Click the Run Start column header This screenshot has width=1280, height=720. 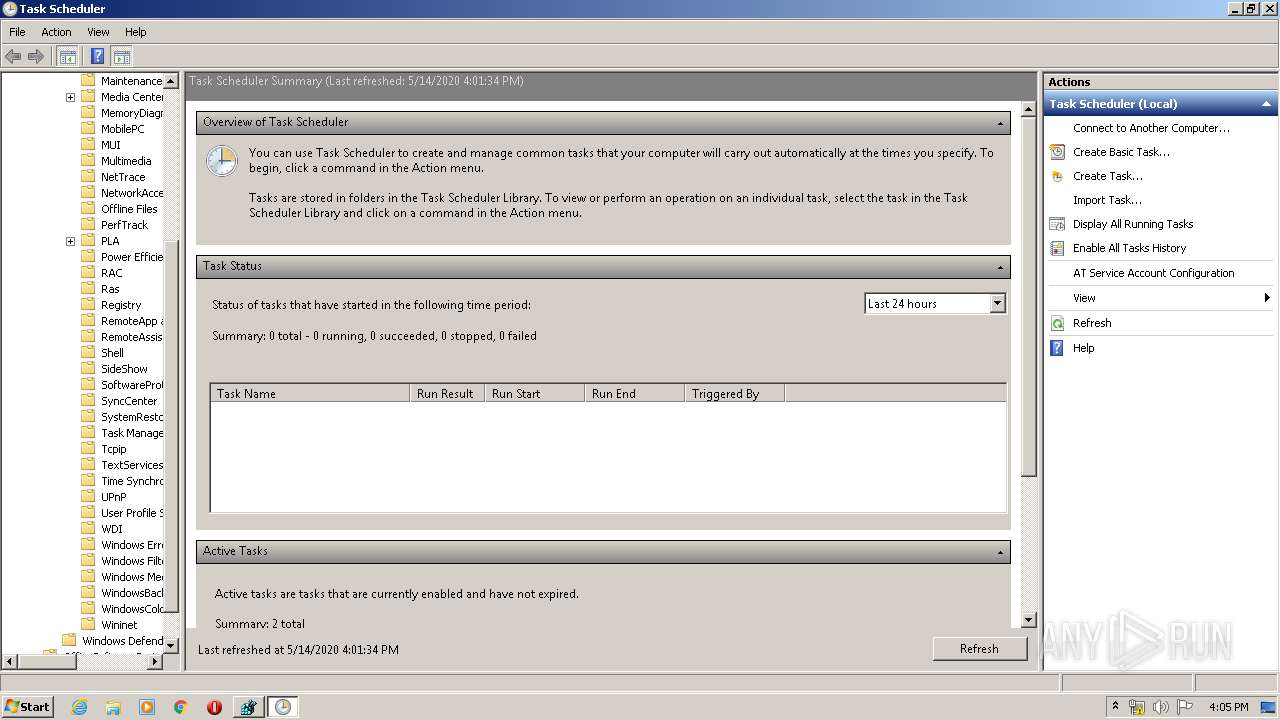(535, 394)
